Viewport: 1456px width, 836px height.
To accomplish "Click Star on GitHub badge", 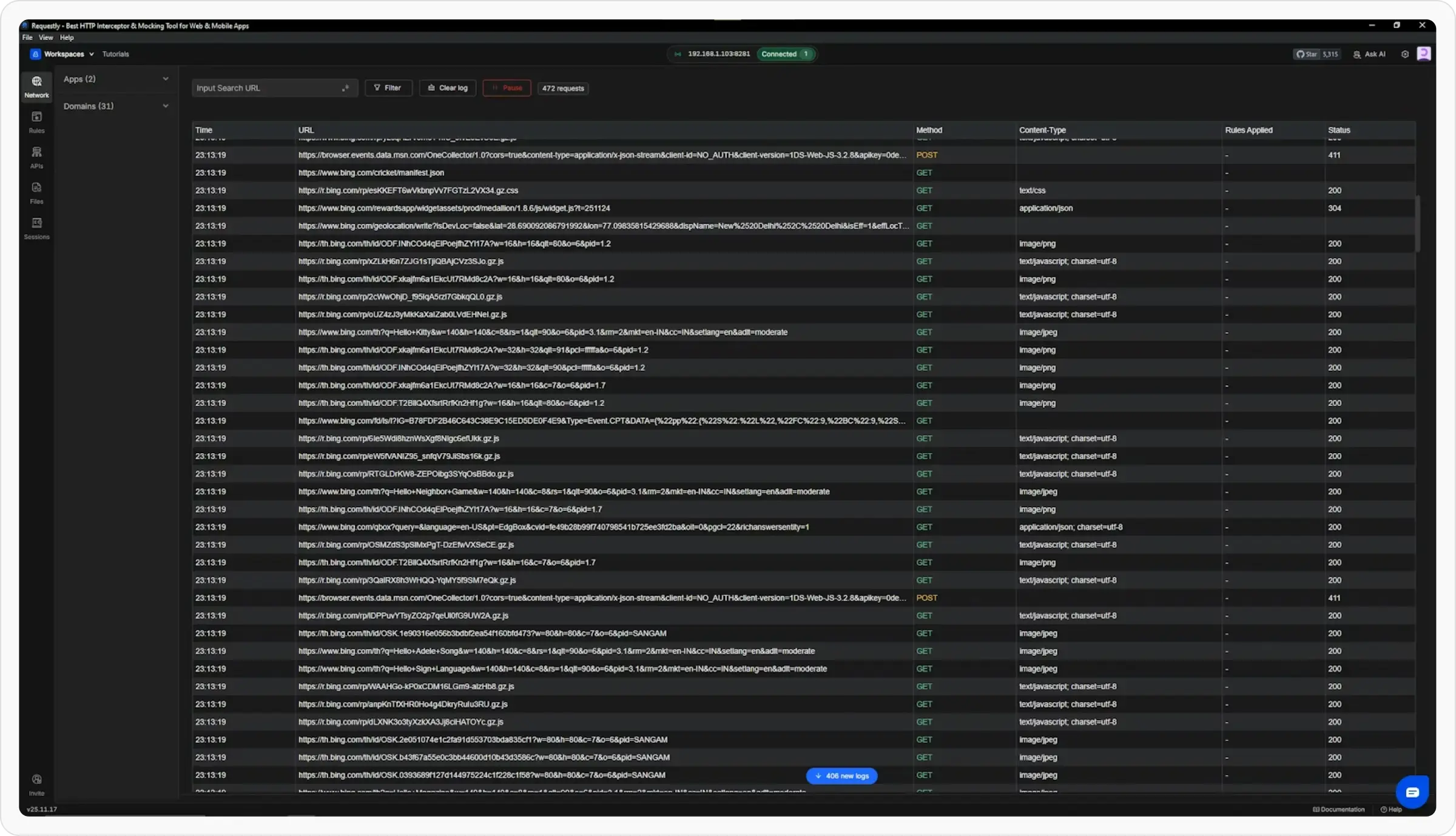I will 1316,54.
